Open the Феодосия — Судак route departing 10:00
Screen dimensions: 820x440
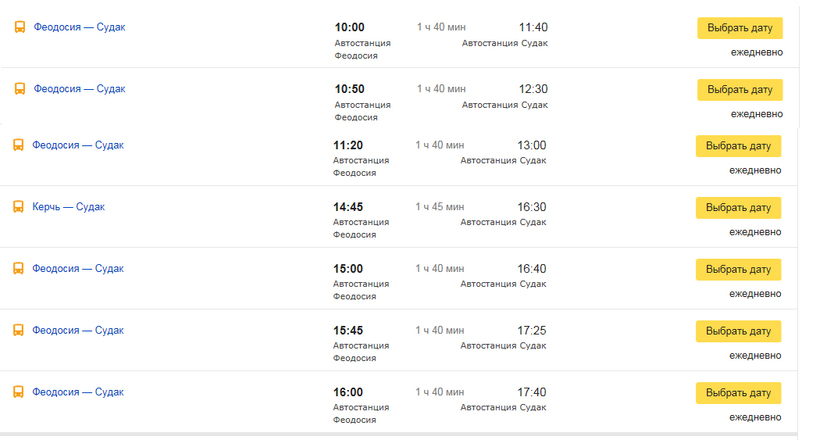79,27
